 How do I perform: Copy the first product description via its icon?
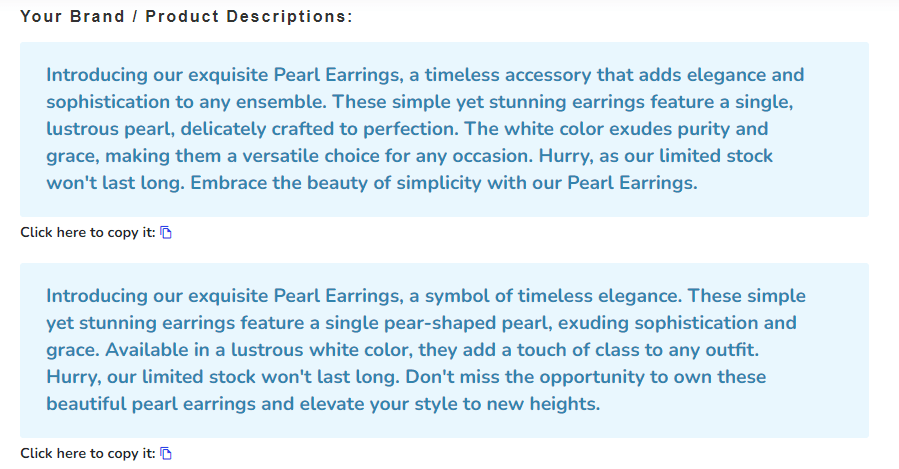[x=167, y=233]
